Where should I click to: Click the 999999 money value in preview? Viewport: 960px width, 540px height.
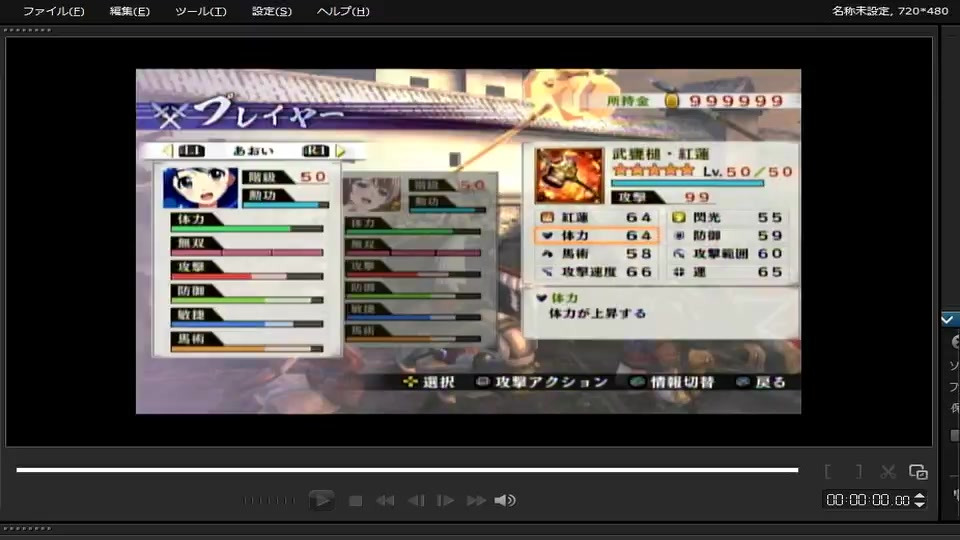[x=737, y=101]
